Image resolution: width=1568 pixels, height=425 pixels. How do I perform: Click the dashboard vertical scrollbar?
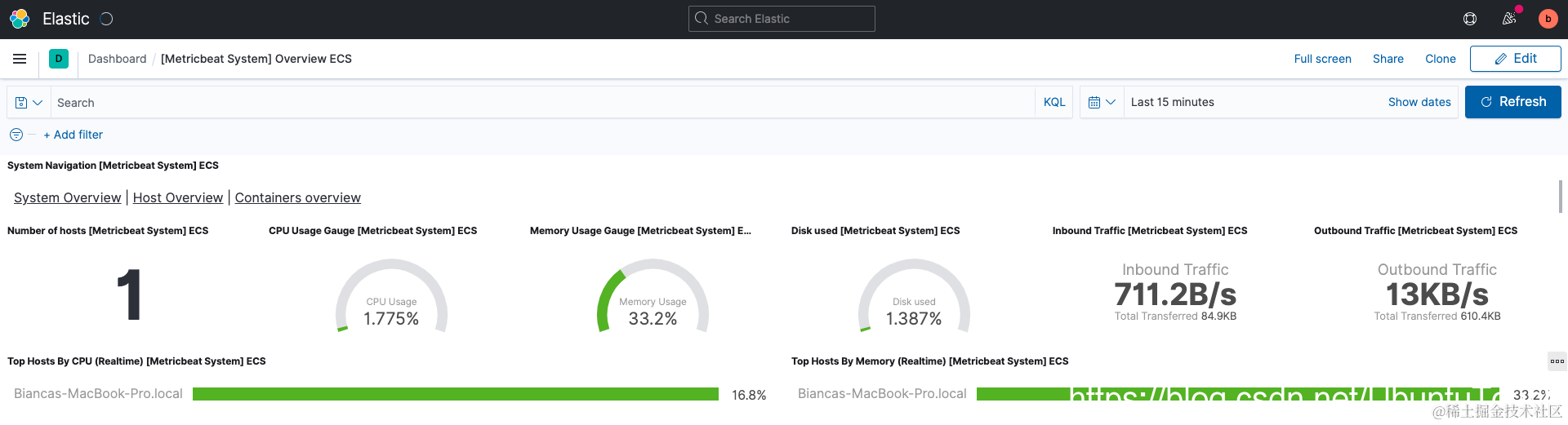(1561, 196)
